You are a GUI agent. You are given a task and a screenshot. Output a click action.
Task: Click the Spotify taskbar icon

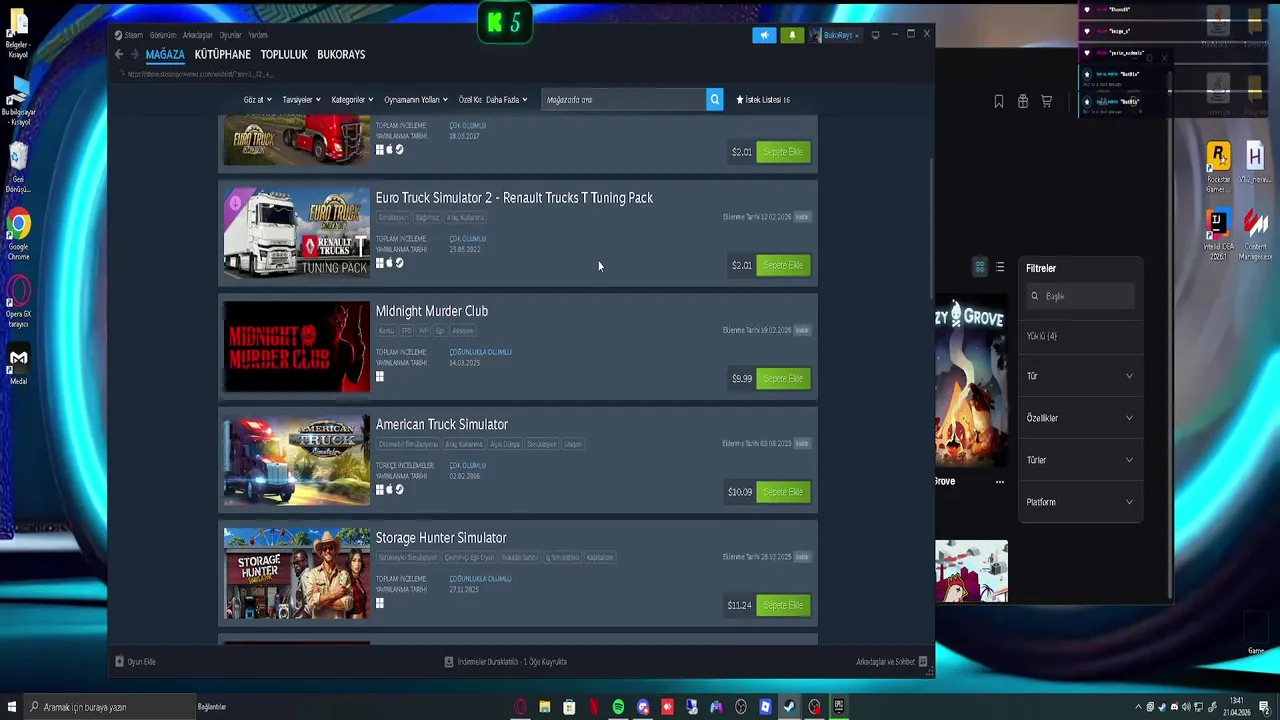pos(618,707)
